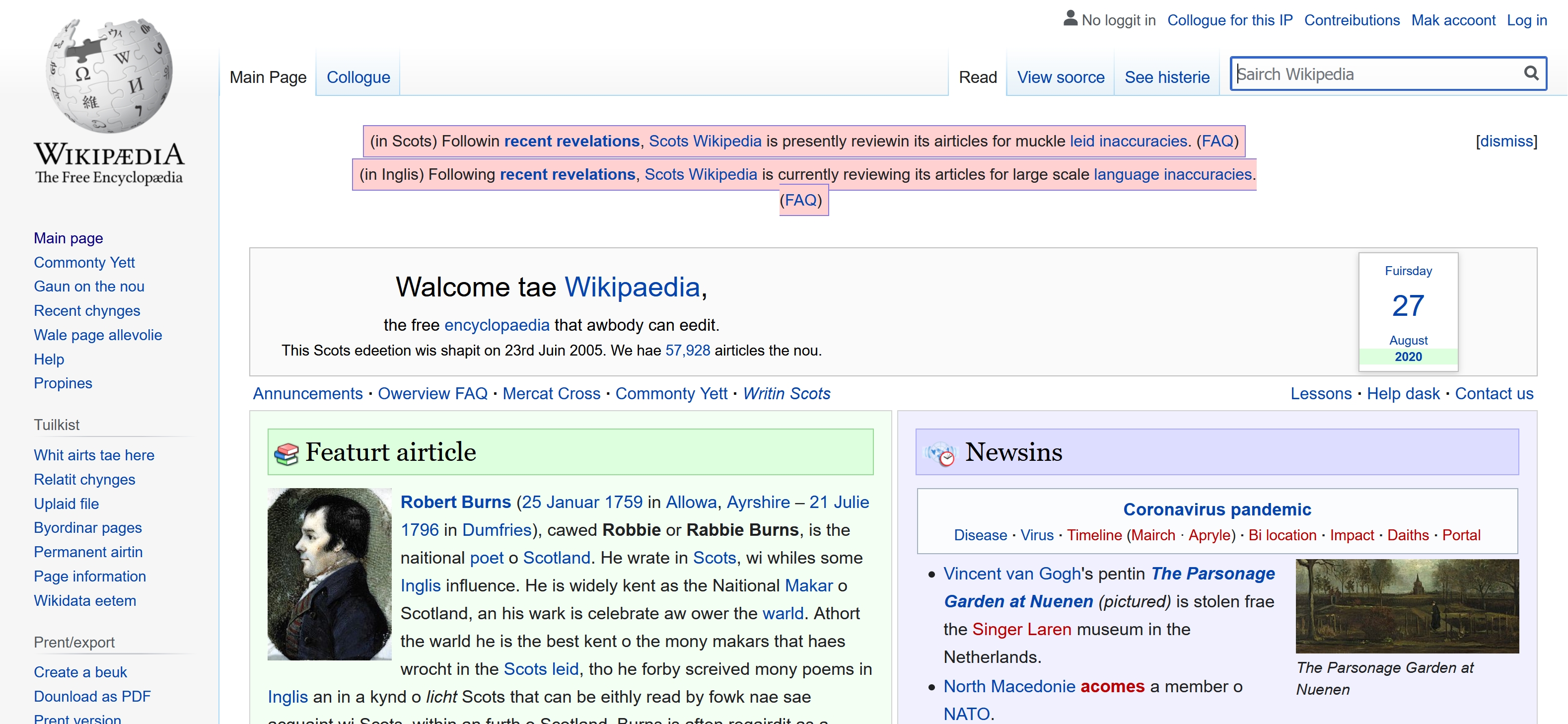Click the Mak account link
This screenshot has height=724, width=1568.
pos(1453,20)
